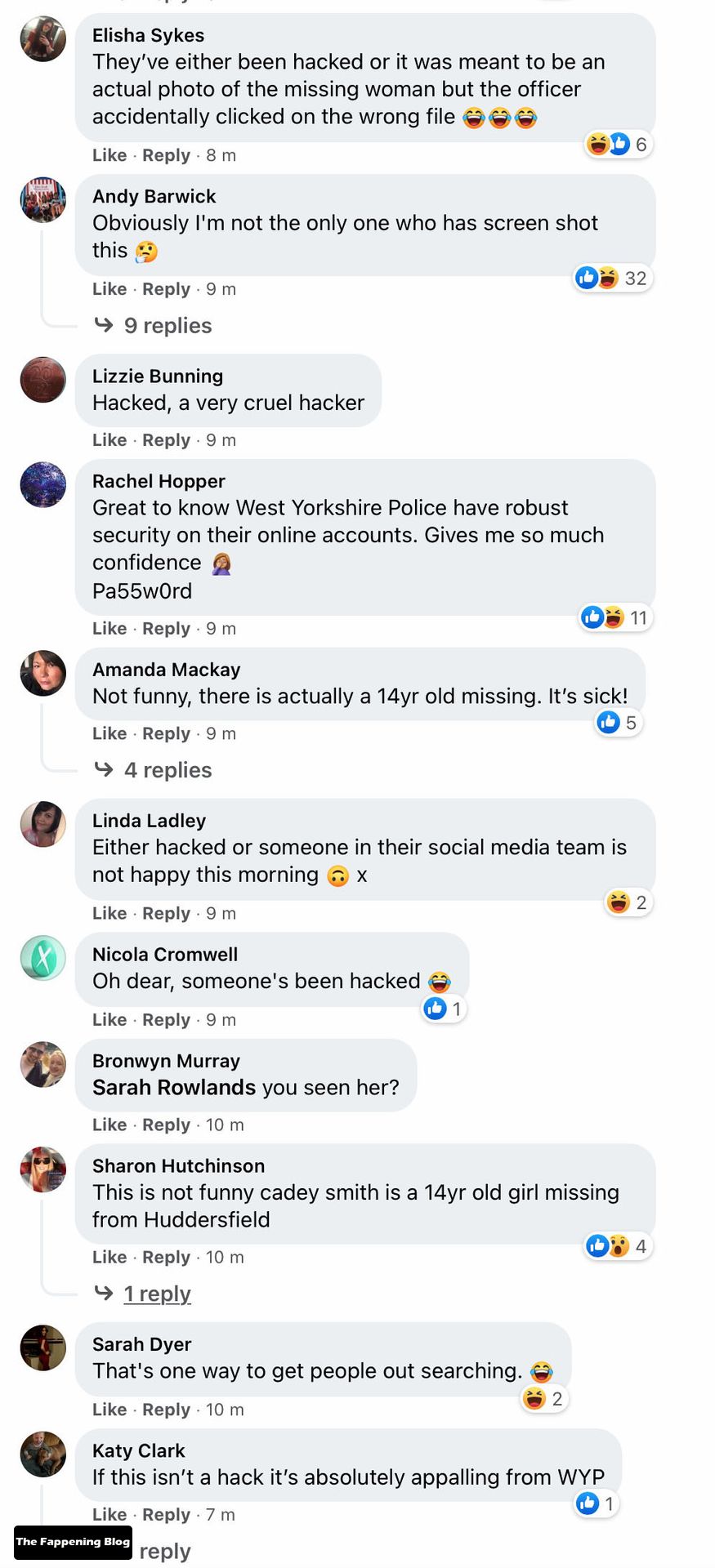Reply to Rachel Hopper's comment
The image size is (715, 1568).
[x=166, y=629]
